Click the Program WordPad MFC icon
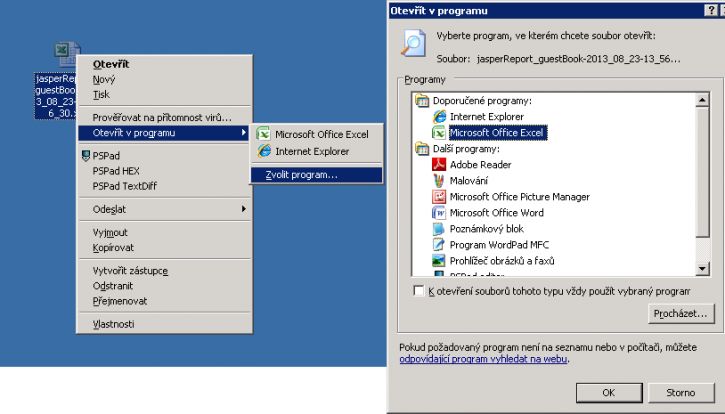Screen dimensions: 725x414 tap(438, 245)
